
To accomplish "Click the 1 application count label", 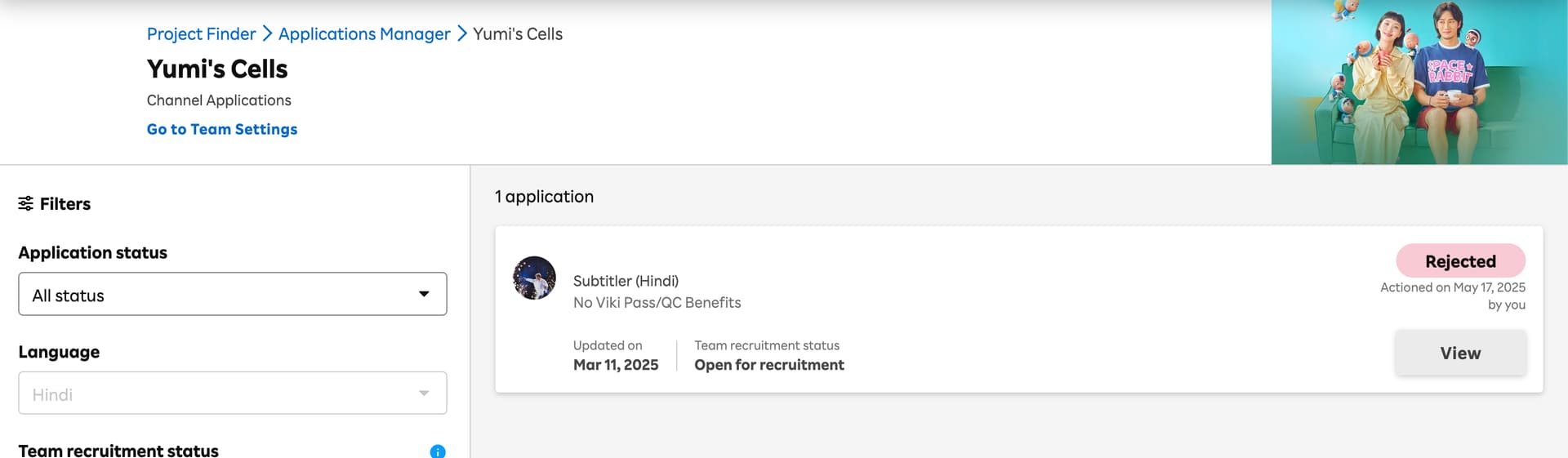I will point(544,197).
